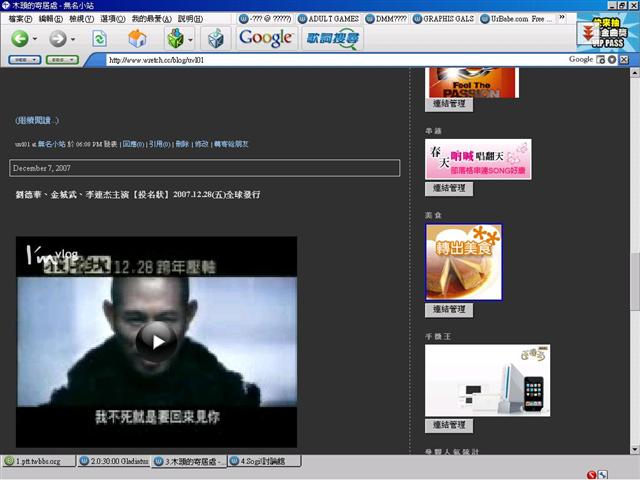Screen dimensions: 640x480
Task: Reload the page with the Refresh icon
Action: [x=99, y=39]
